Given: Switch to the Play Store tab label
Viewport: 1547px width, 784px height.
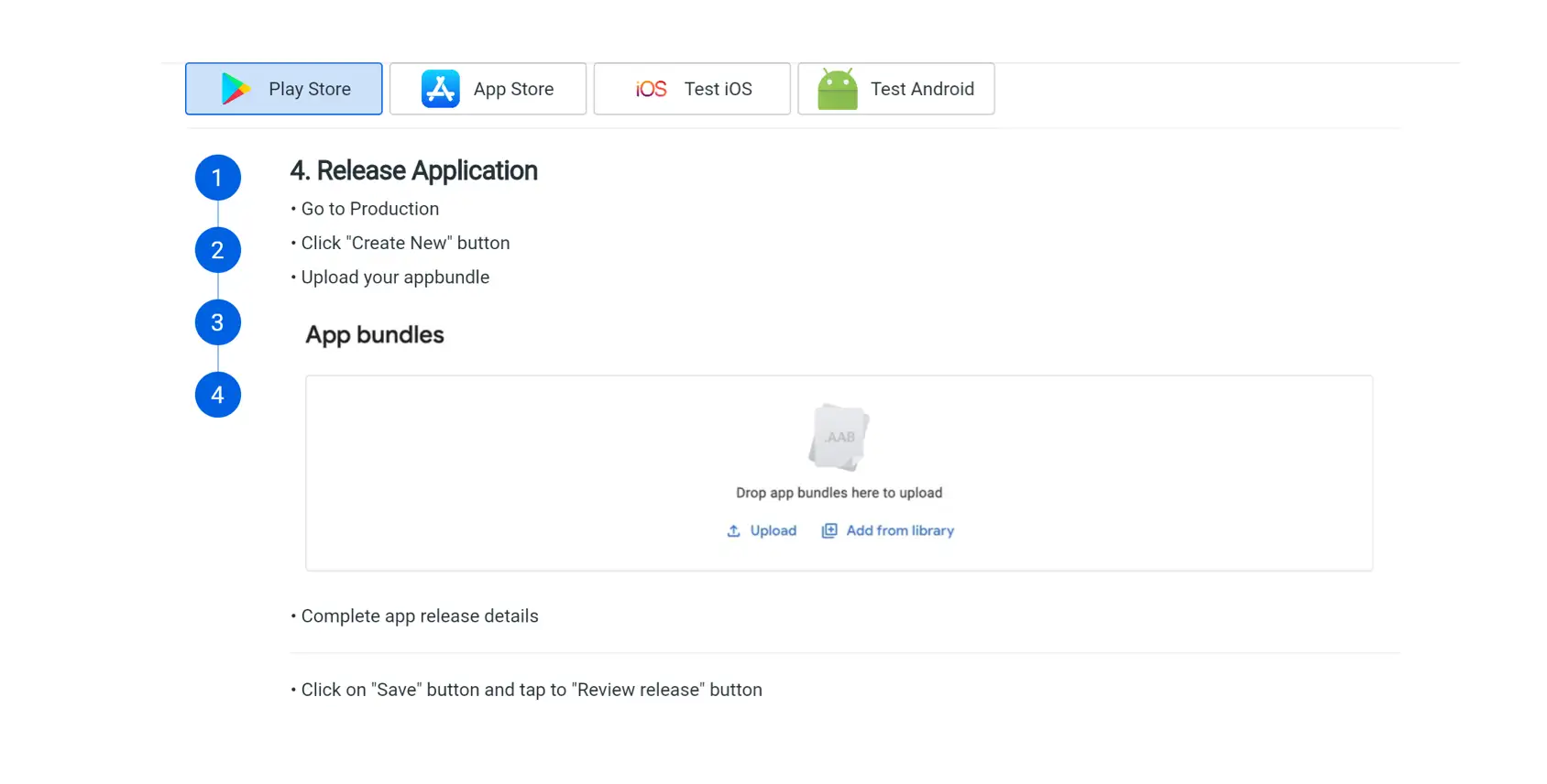Looking at the screenshot, I should tap(310, 89).
